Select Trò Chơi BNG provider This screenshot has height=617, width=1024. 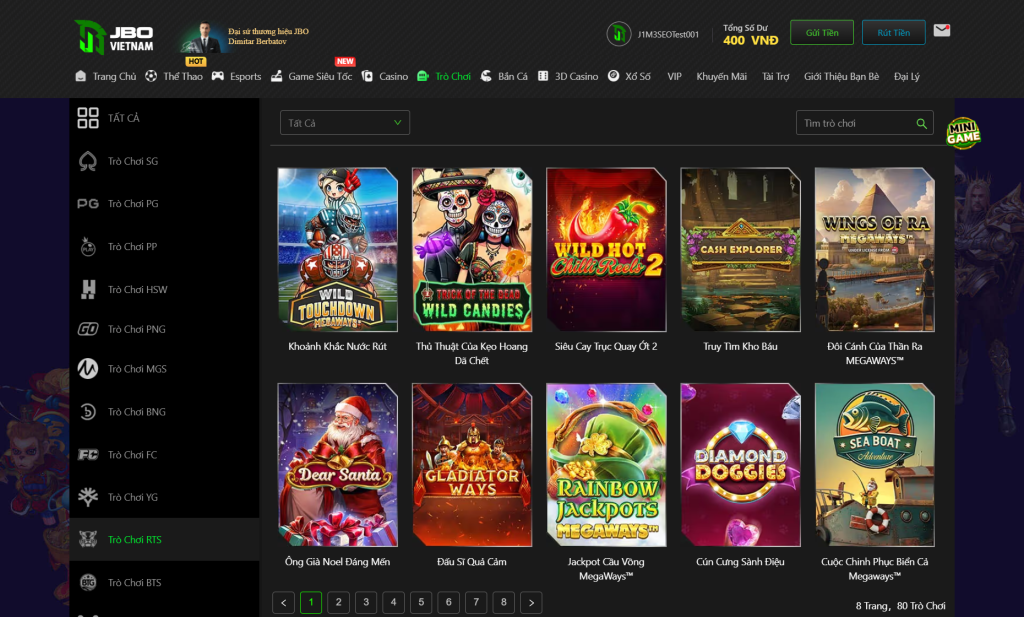pyautogui.click(x=165, y=412)
